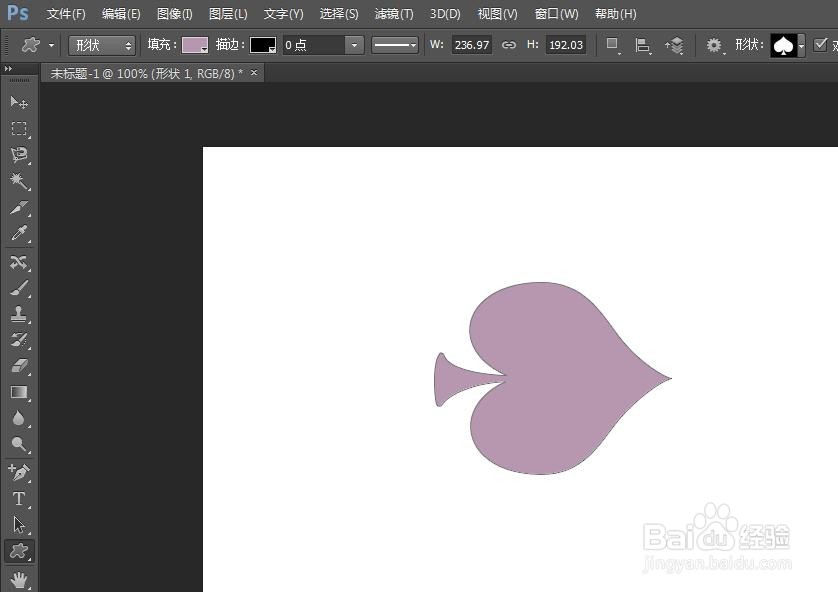Open the 文字(Y) menu
The height and width of the screenshot is (592, 838).
tap(283, 14)
